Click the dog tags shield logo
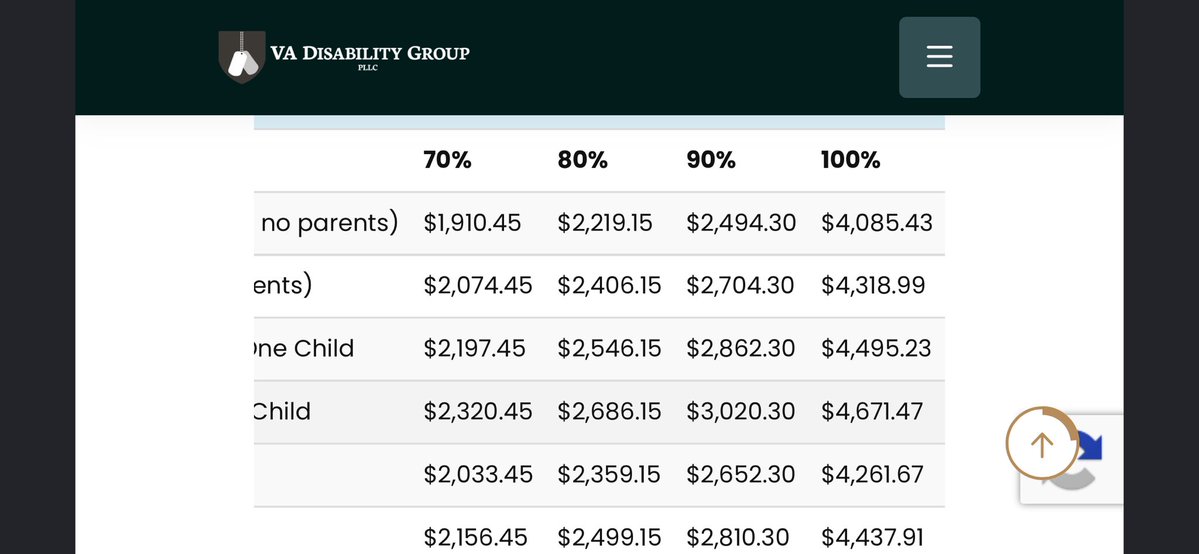The width and height of the screenshot is (1199, 554). point(242,57)
